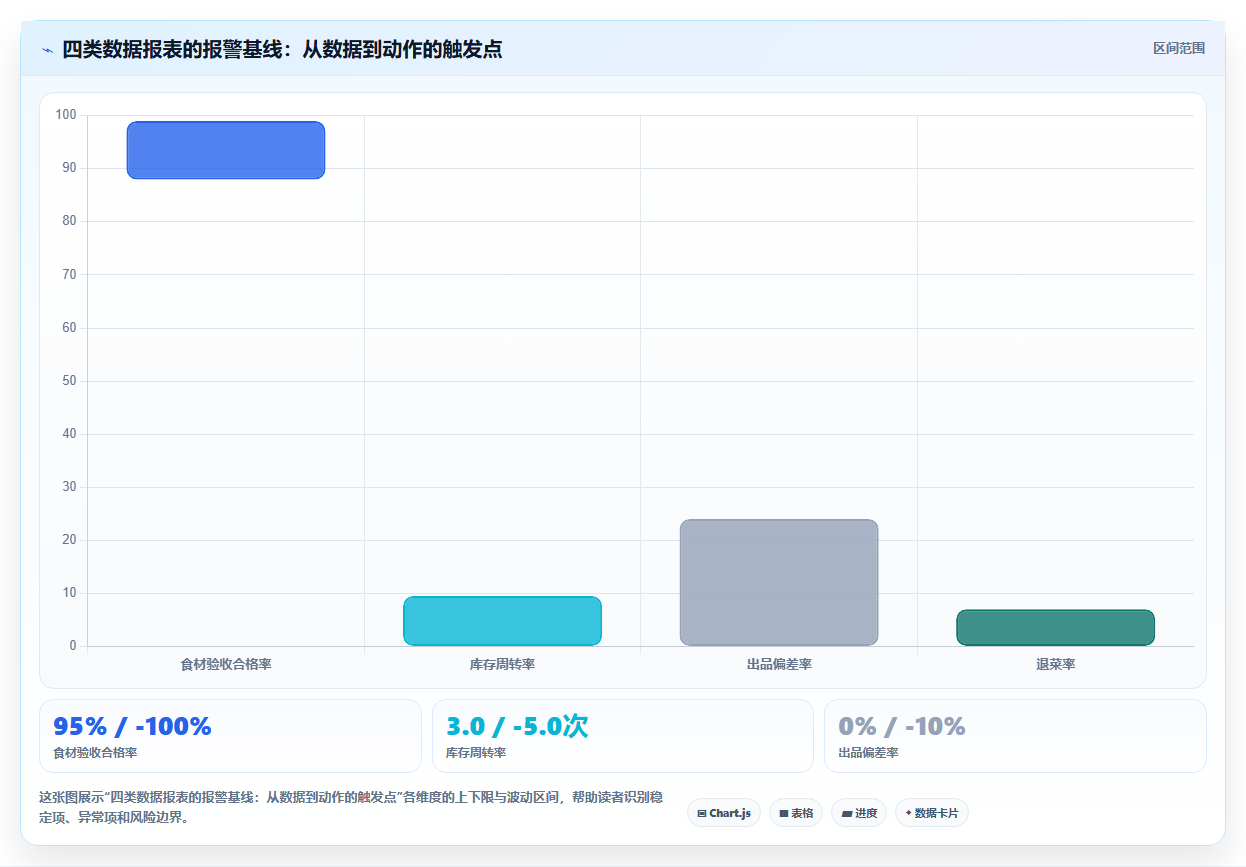Click the description paragraph starting 这张图展示
Viewport: 1246px width, 867px height.
click(351, 807)
